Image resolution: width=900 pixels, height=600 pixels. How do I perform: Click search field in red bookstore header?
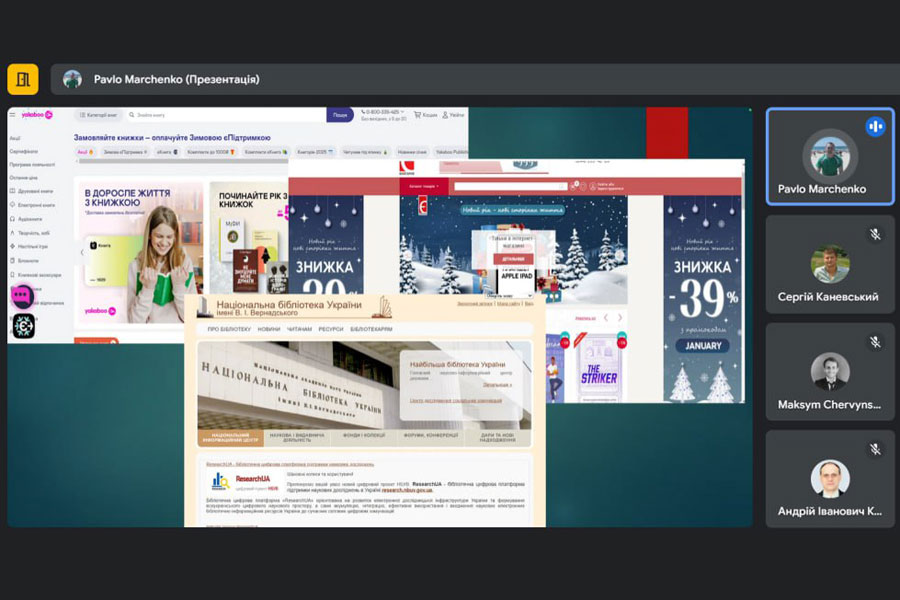pos(510,186)
